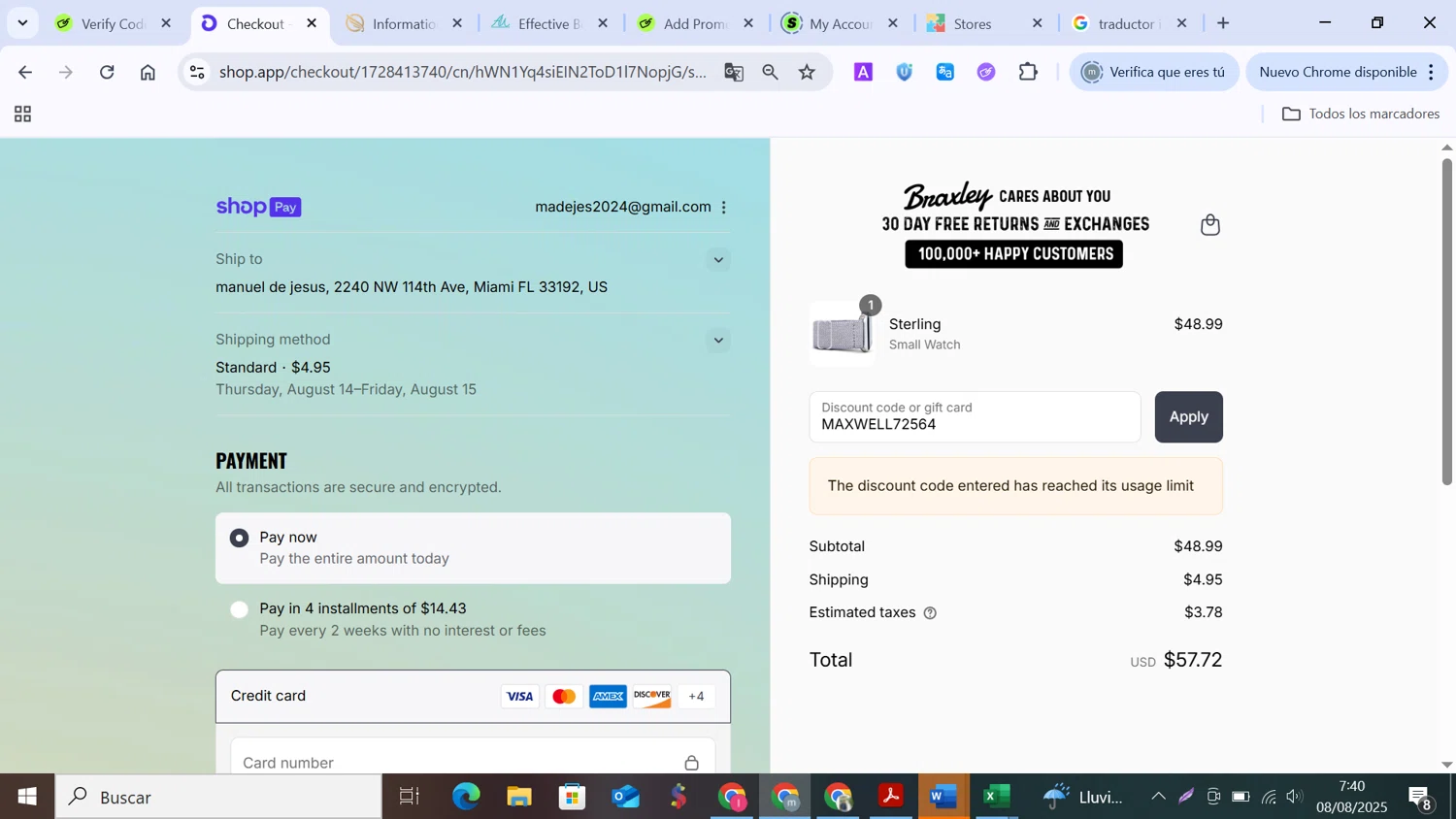
Task: Open Microsoft Edge from taskbar
Action: point(466,797)
